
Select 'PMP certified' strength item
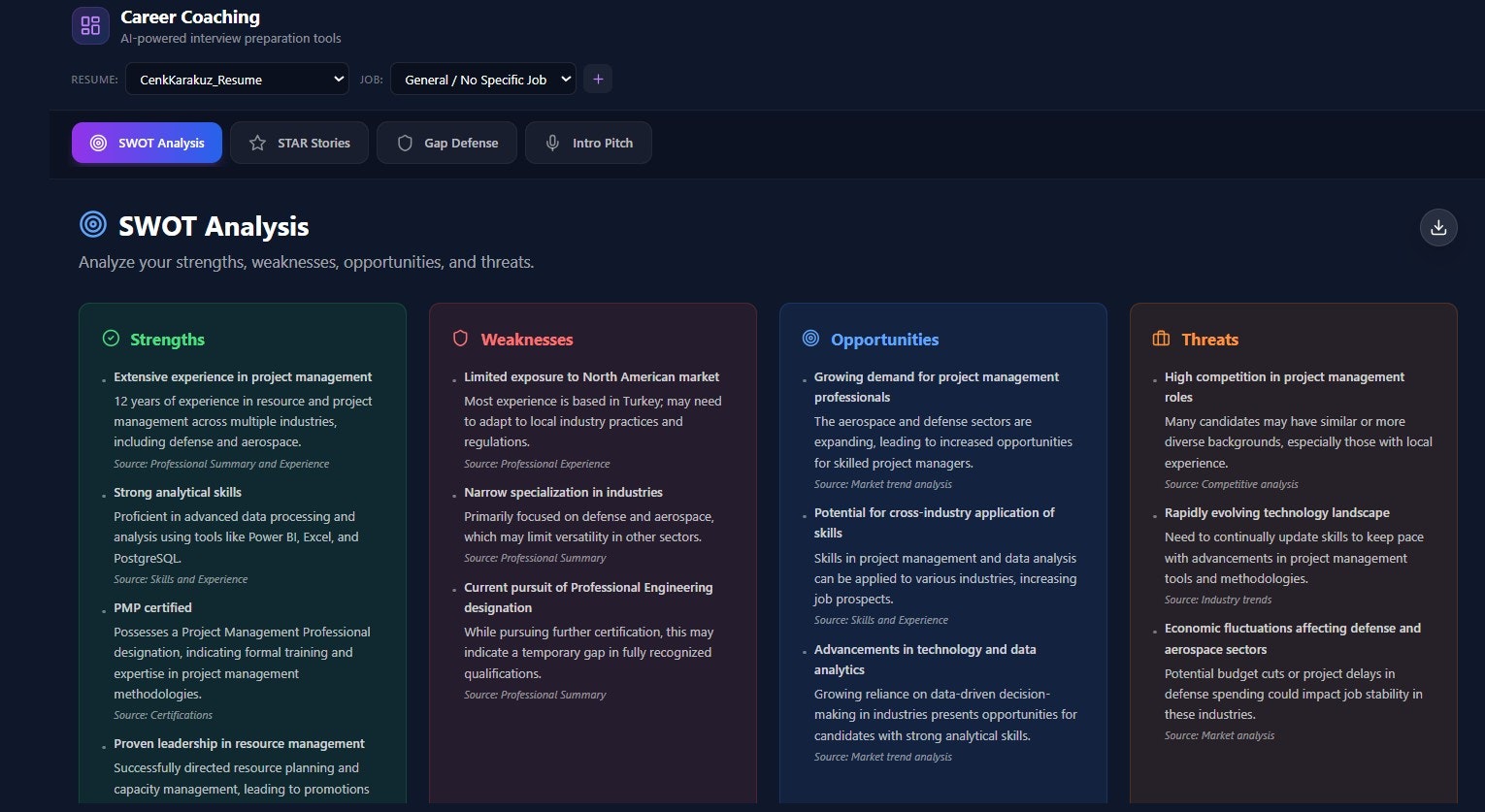pyautogui.click(x=152, y=607)
